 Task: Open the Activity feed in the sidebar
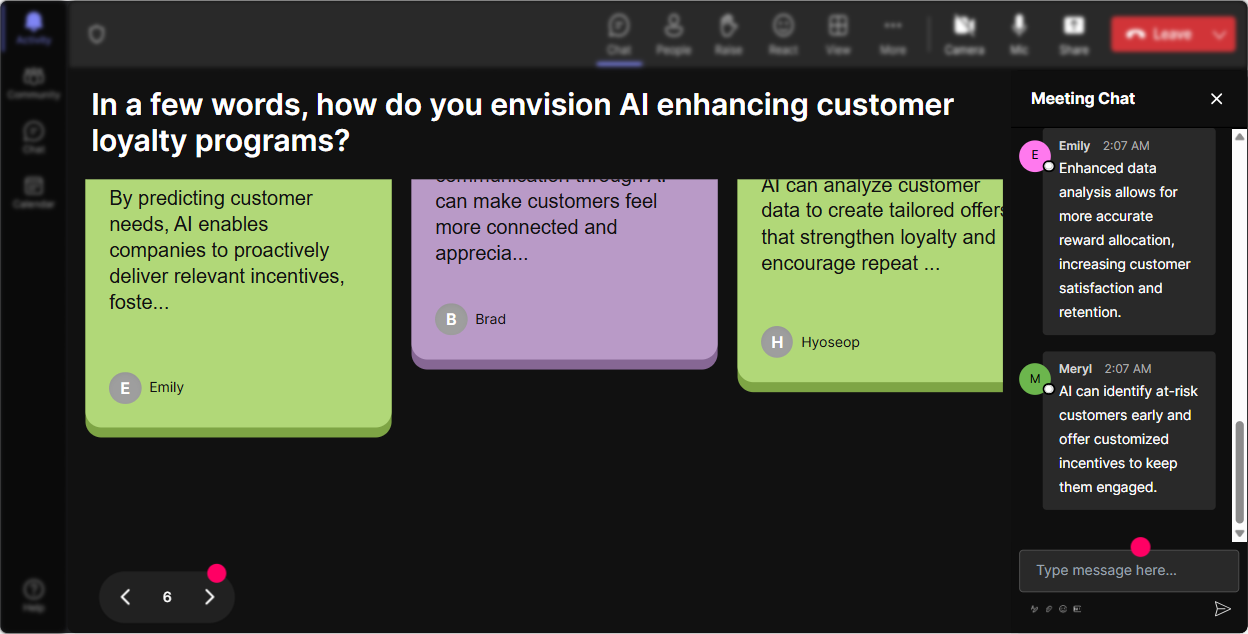point(33,28)
